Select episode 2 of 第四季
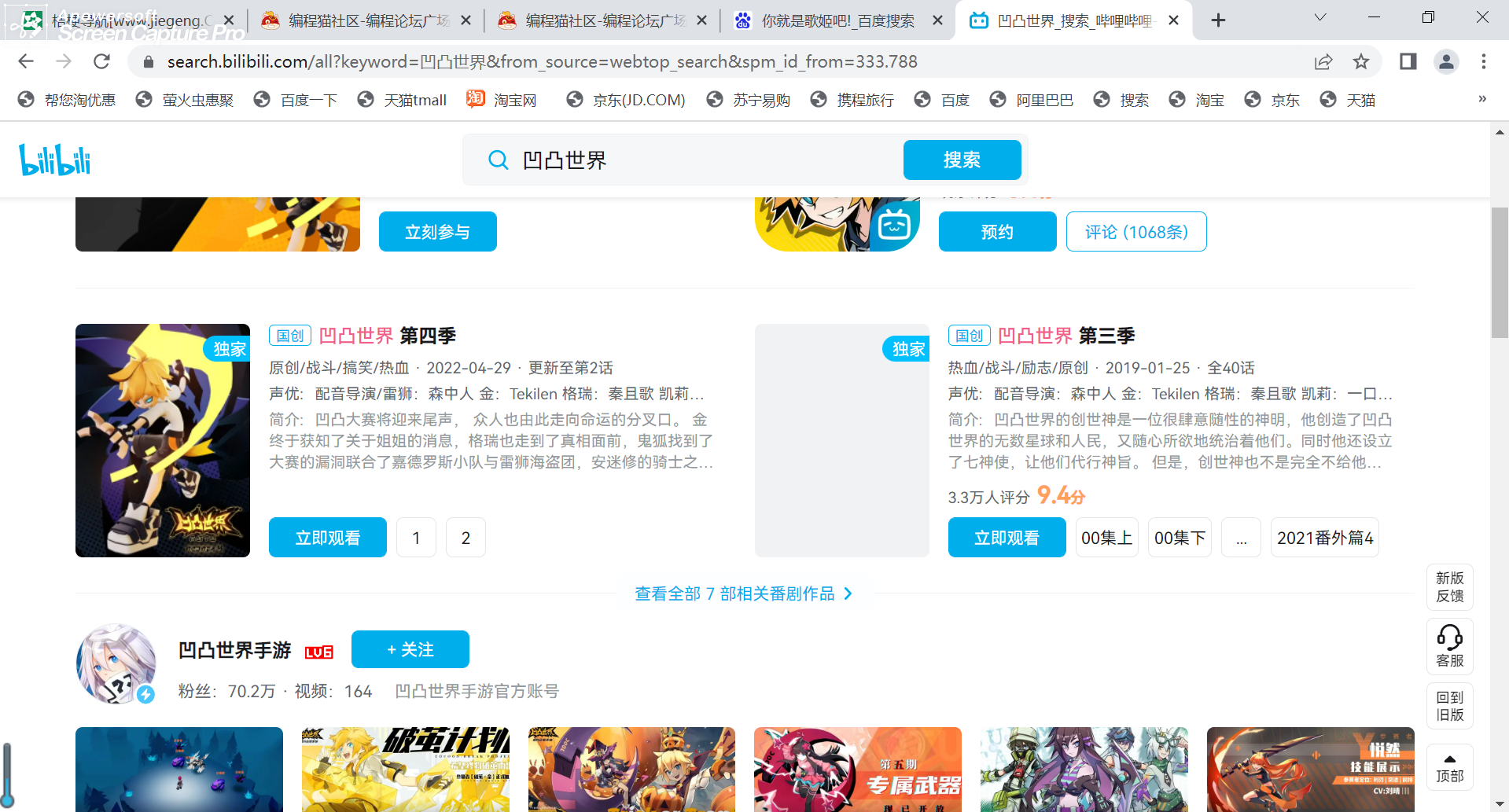The height and width of the screenshot is (812, 1509). (x=466, y=538)
